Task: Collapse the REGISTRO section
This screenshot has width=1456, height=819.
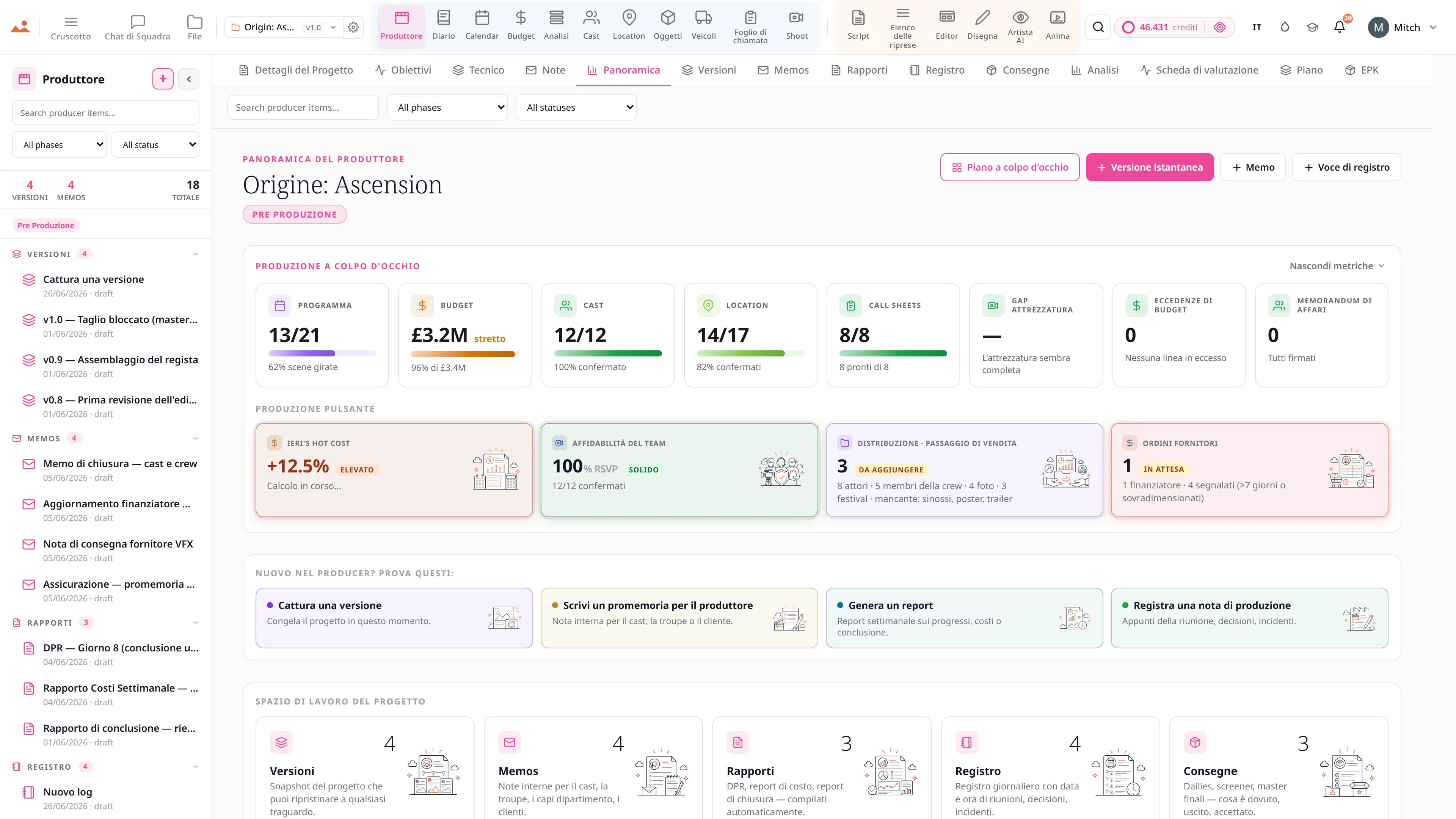Action: (x=196, y=766)
